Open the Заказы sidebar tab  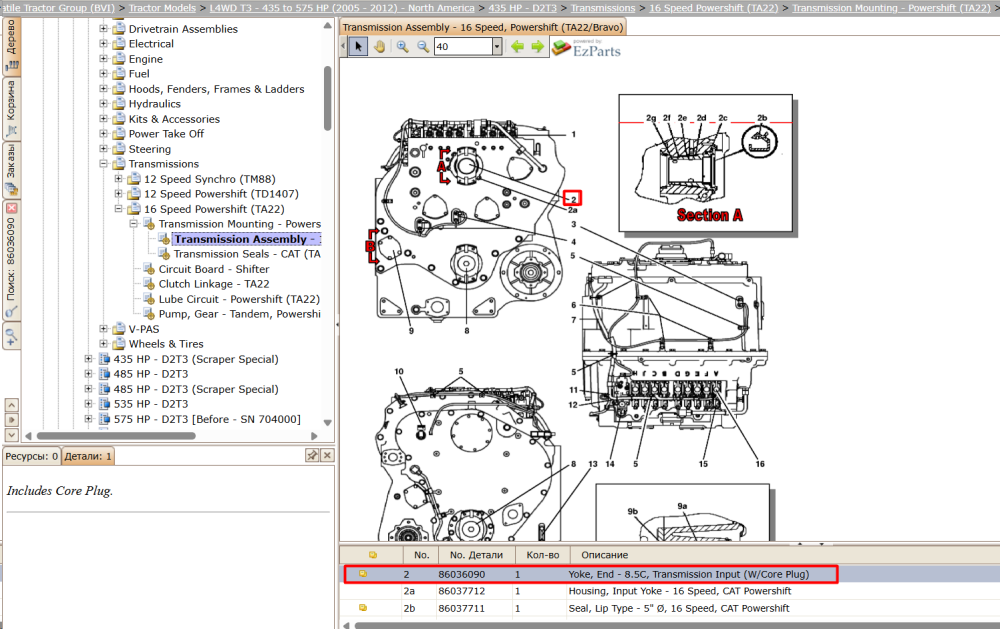[x=11, y=169]
